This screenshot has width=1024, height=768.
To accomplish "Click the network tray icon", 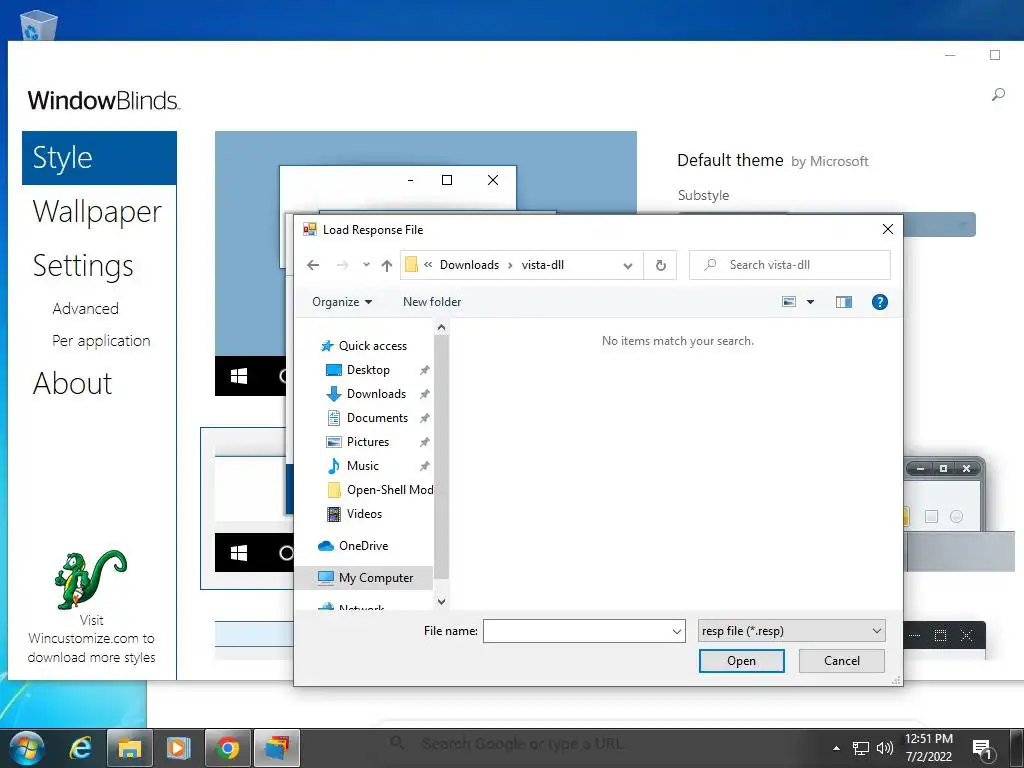I will click(861, 748).
